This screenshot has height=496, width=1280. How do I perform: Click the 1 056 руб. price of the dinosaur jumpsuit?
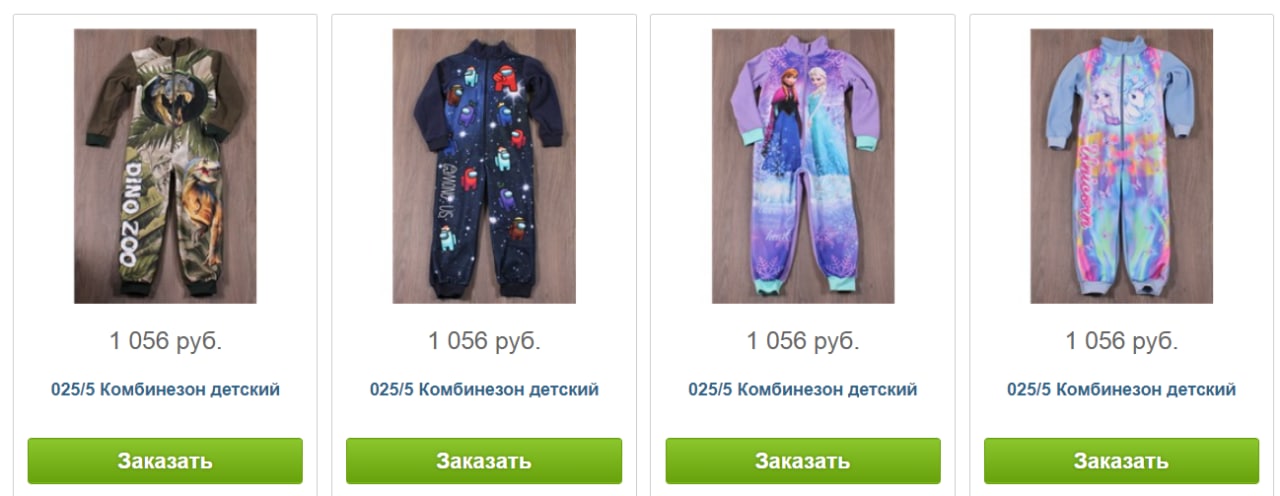pos(166,341)
